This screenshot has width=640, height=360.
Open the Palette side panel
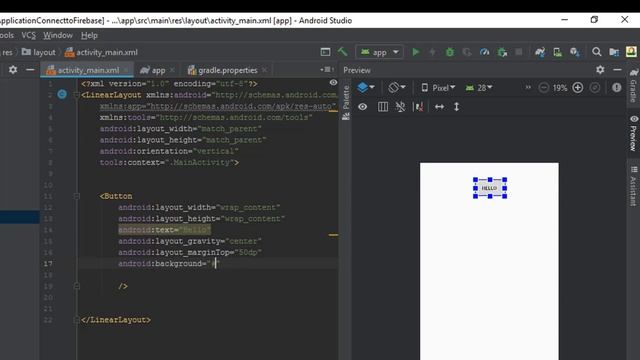pyautogui.click(x=346, y=103)
